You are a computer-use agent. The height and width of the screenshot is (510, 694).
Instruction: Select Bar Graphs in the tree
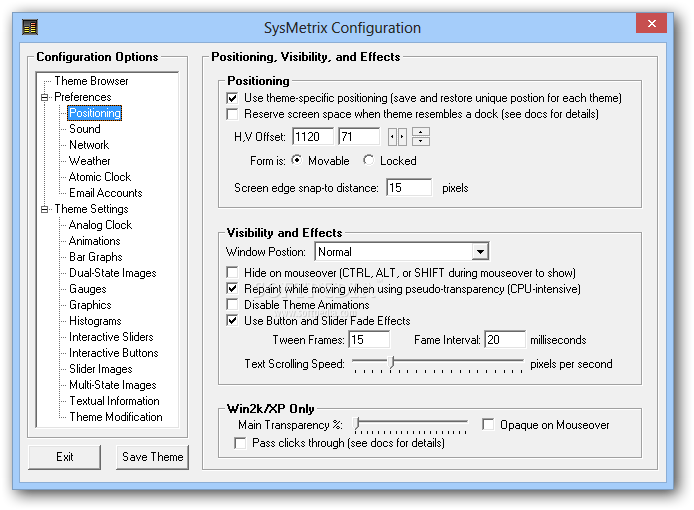96,257
